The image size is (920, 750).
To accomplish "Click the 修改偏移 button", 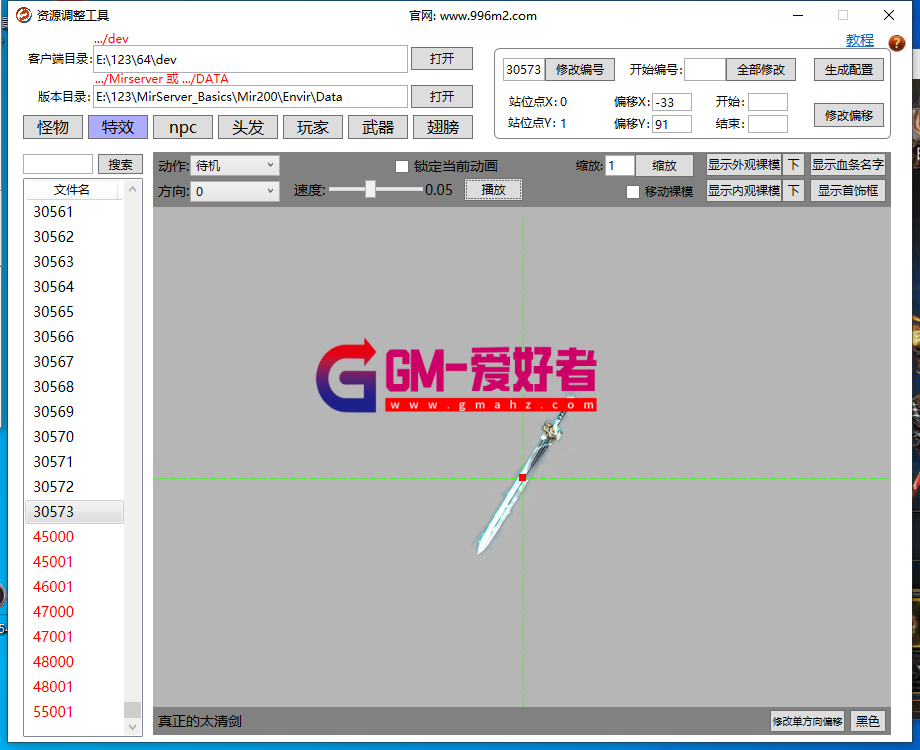I will 849,115.
